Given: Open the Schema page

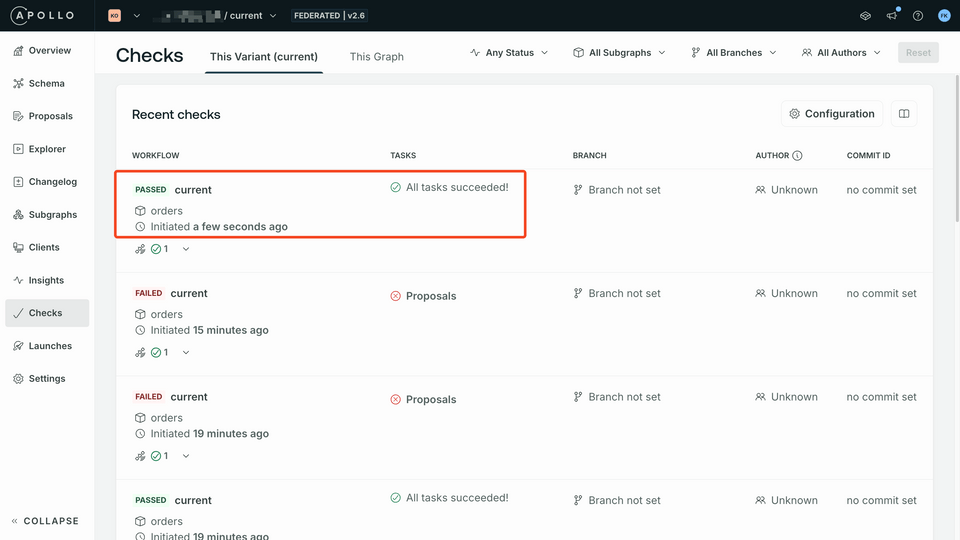Looking at the screenshot, I should [47, 83].
